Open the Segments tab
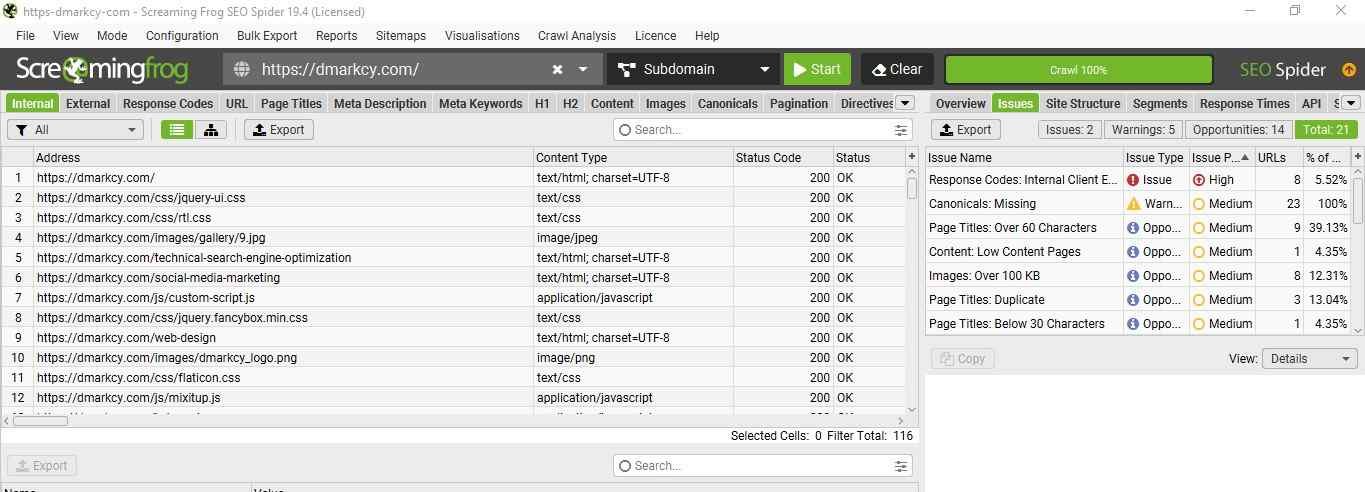Image resolution: width=1365 pixels, height=492 pixels. click(x=1159, y=103)
